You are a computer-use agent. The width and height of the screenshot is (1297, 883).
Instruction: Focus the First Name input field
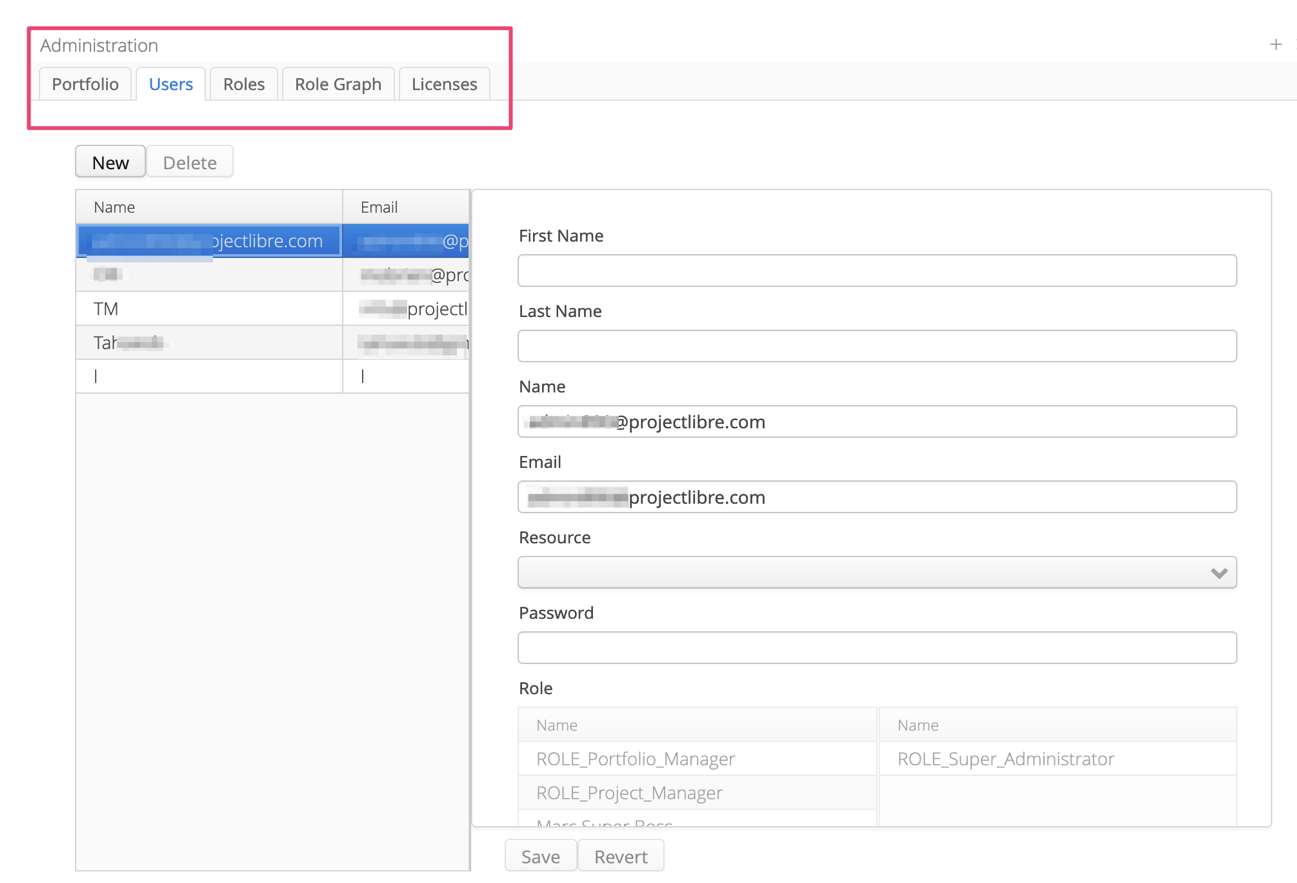(877, 270)
